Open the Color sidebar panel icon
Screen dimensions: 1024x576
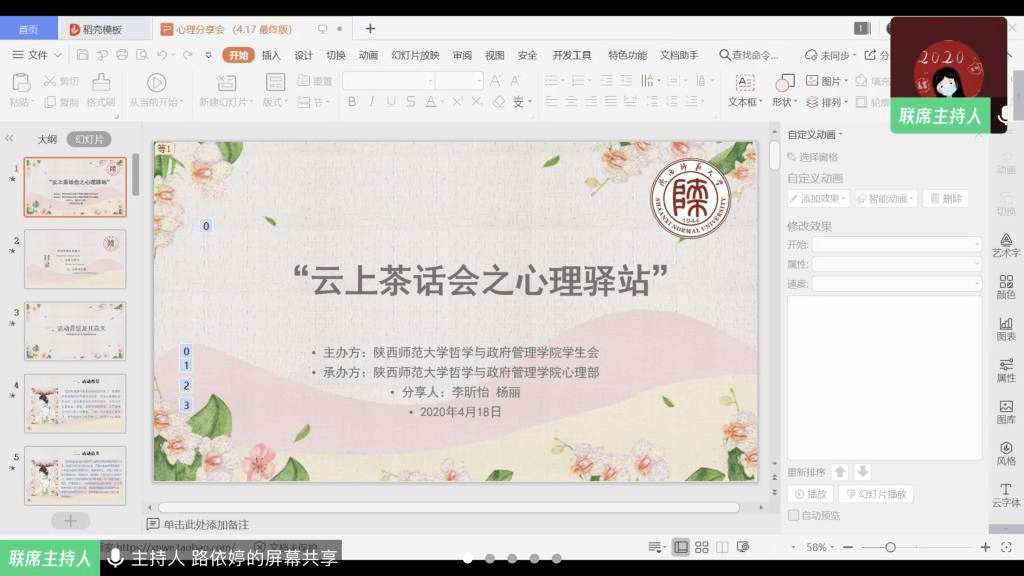coord(1006,281)
